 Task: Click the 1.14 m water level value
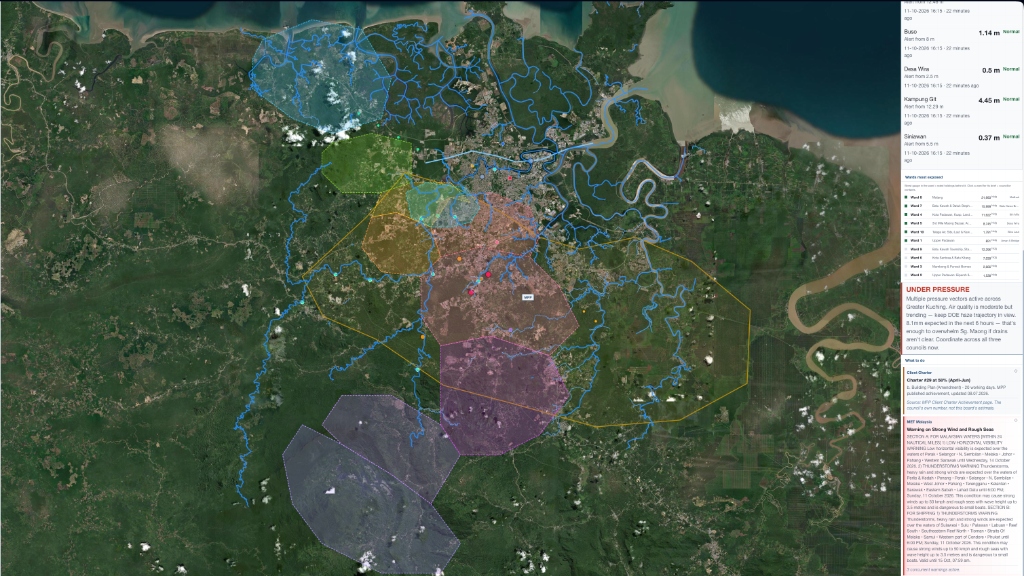coord(989,33)
